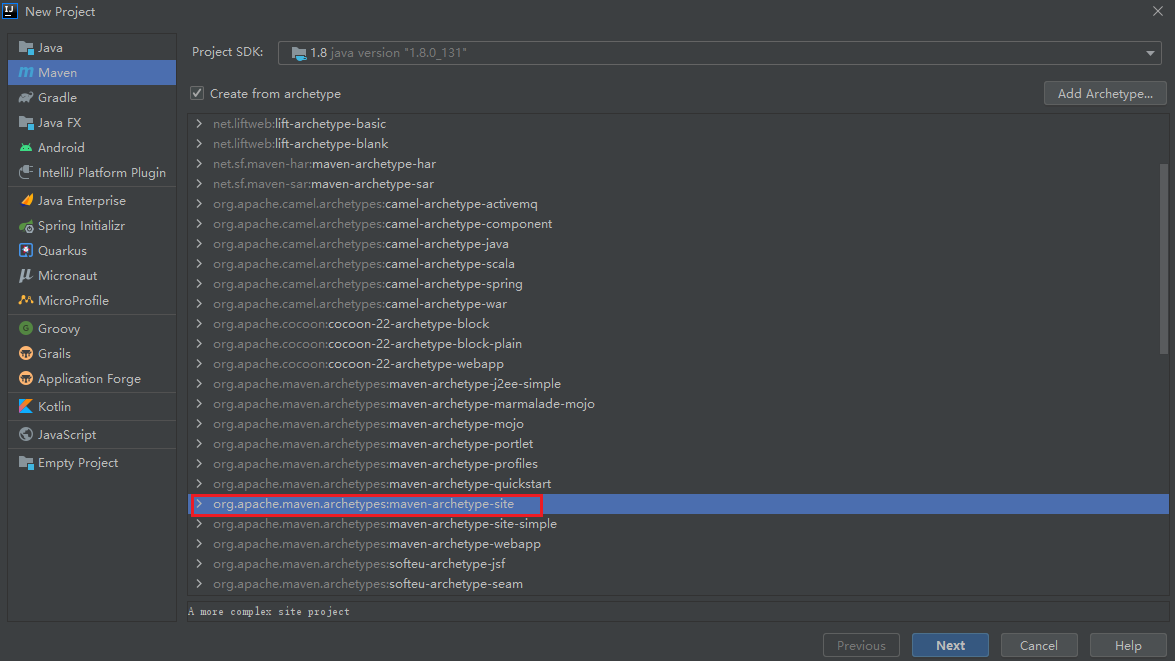Click the MicroProfile icon
This screenshot has height=661, width=1175.
point(26,301)
